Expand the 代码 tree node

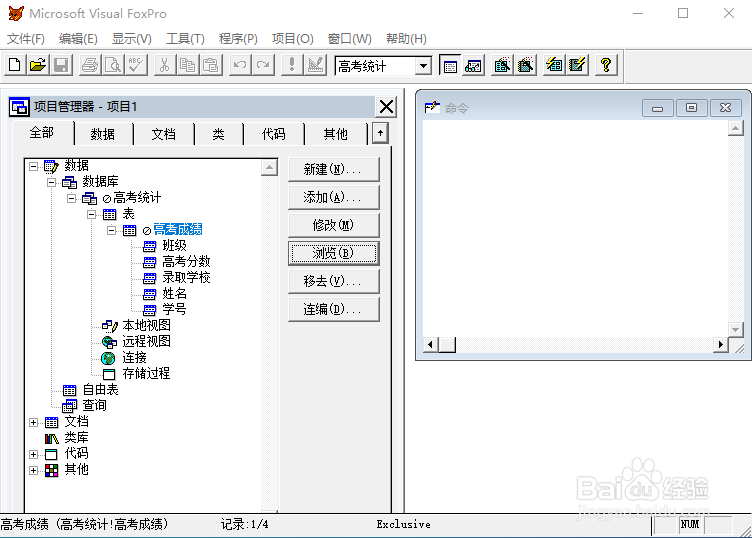pos(34,454)
